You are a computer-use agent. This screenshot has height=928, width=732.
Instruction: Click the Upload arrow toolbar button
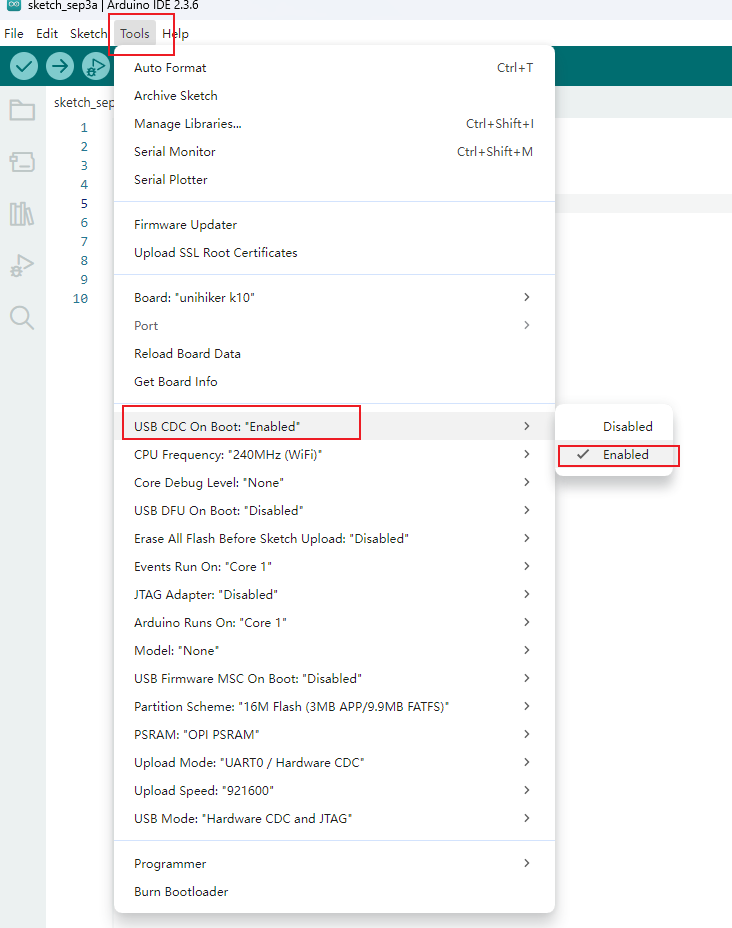(x=60, y=66)
